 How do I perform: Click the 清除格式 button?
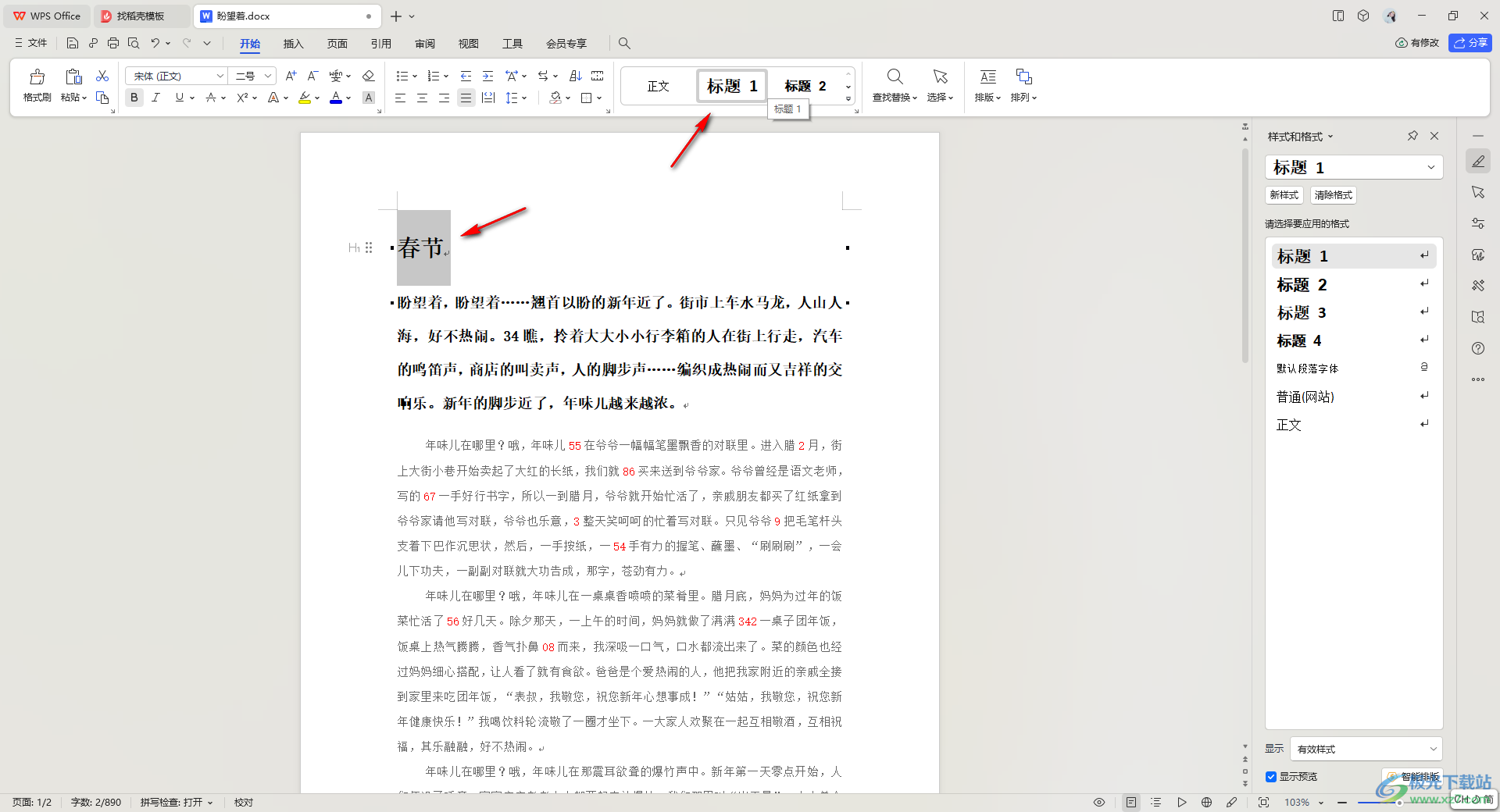(x=1333, y=195)
